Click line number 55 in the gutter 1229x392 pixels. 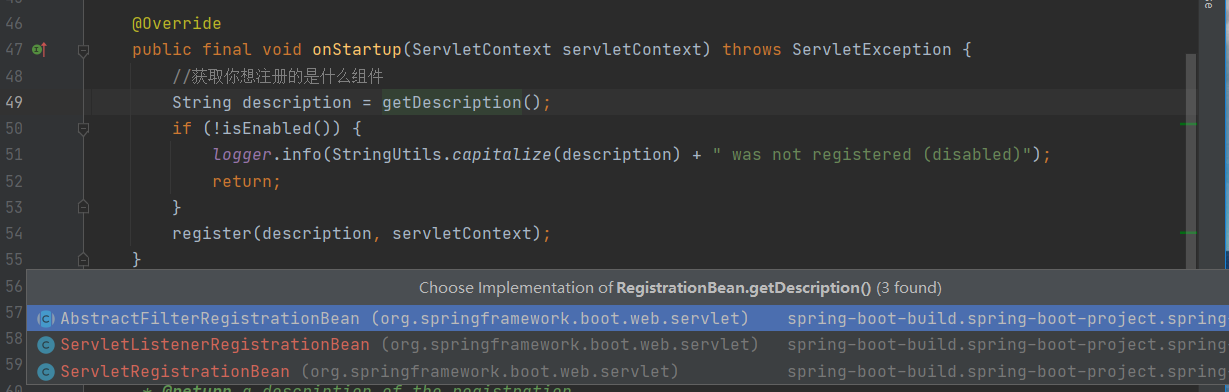coord(14,259)
